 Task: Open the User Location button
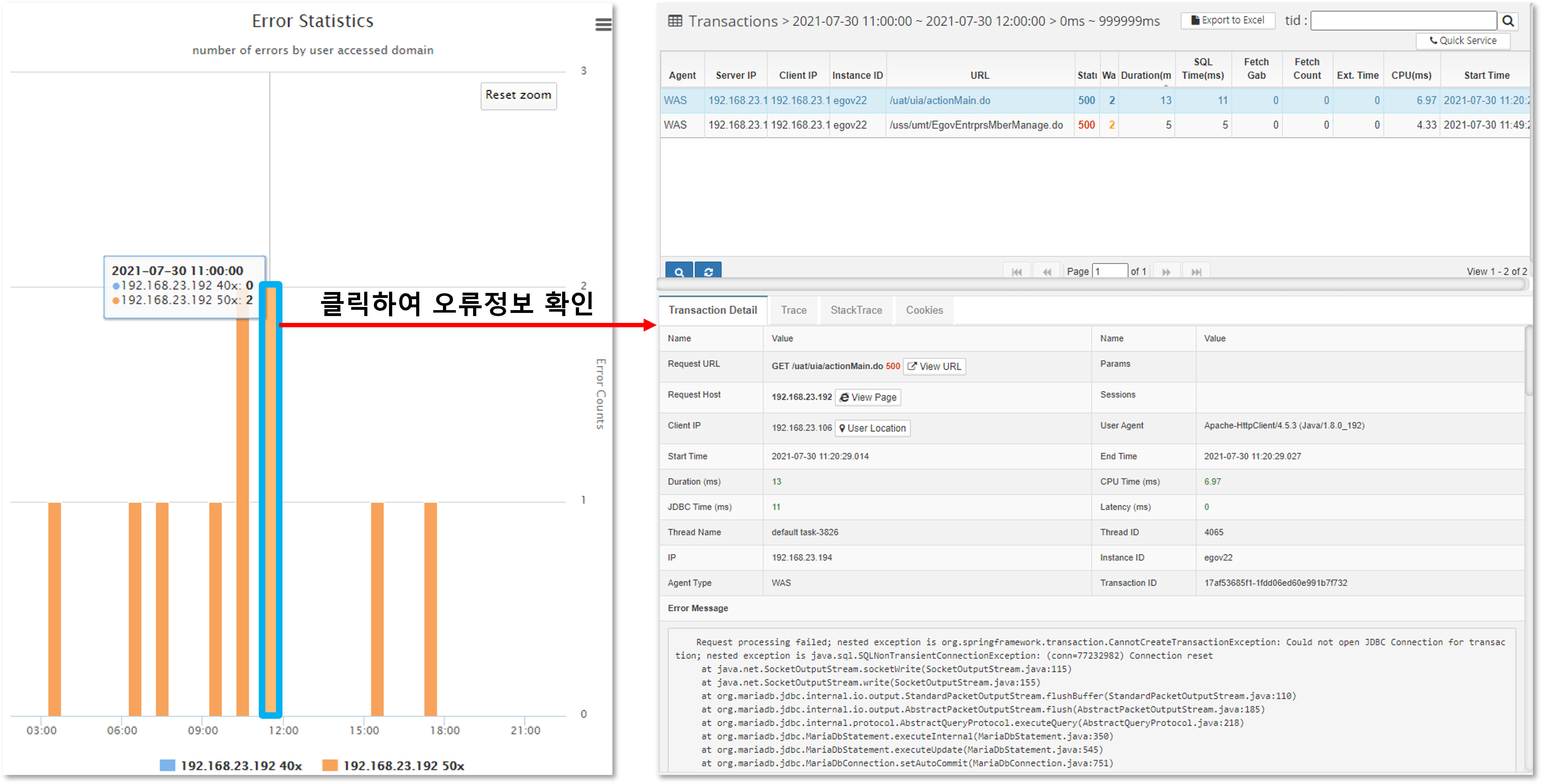872,428
